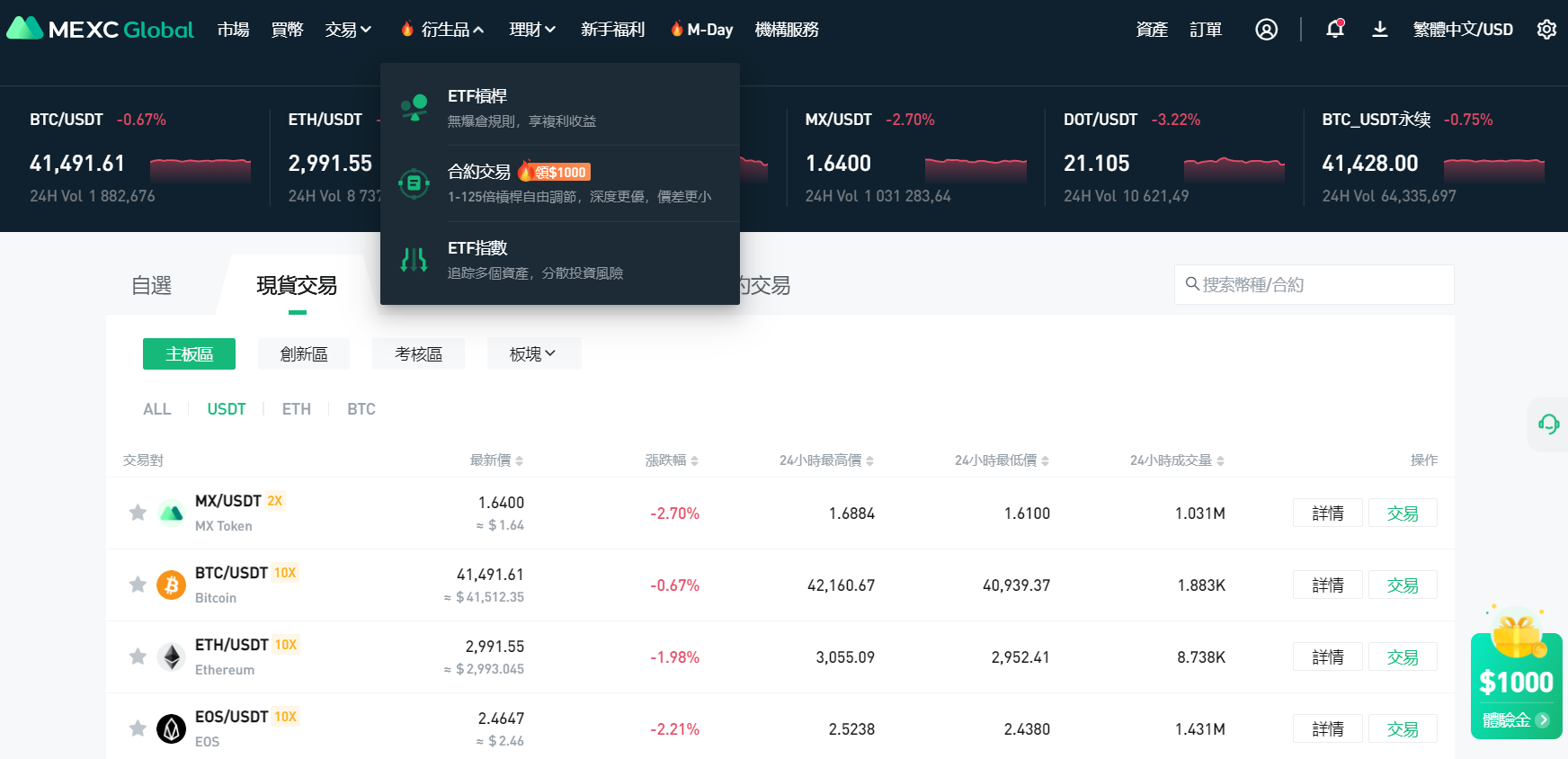
Task: Click the search magnifier icon
Action: tap(1192, 284)
